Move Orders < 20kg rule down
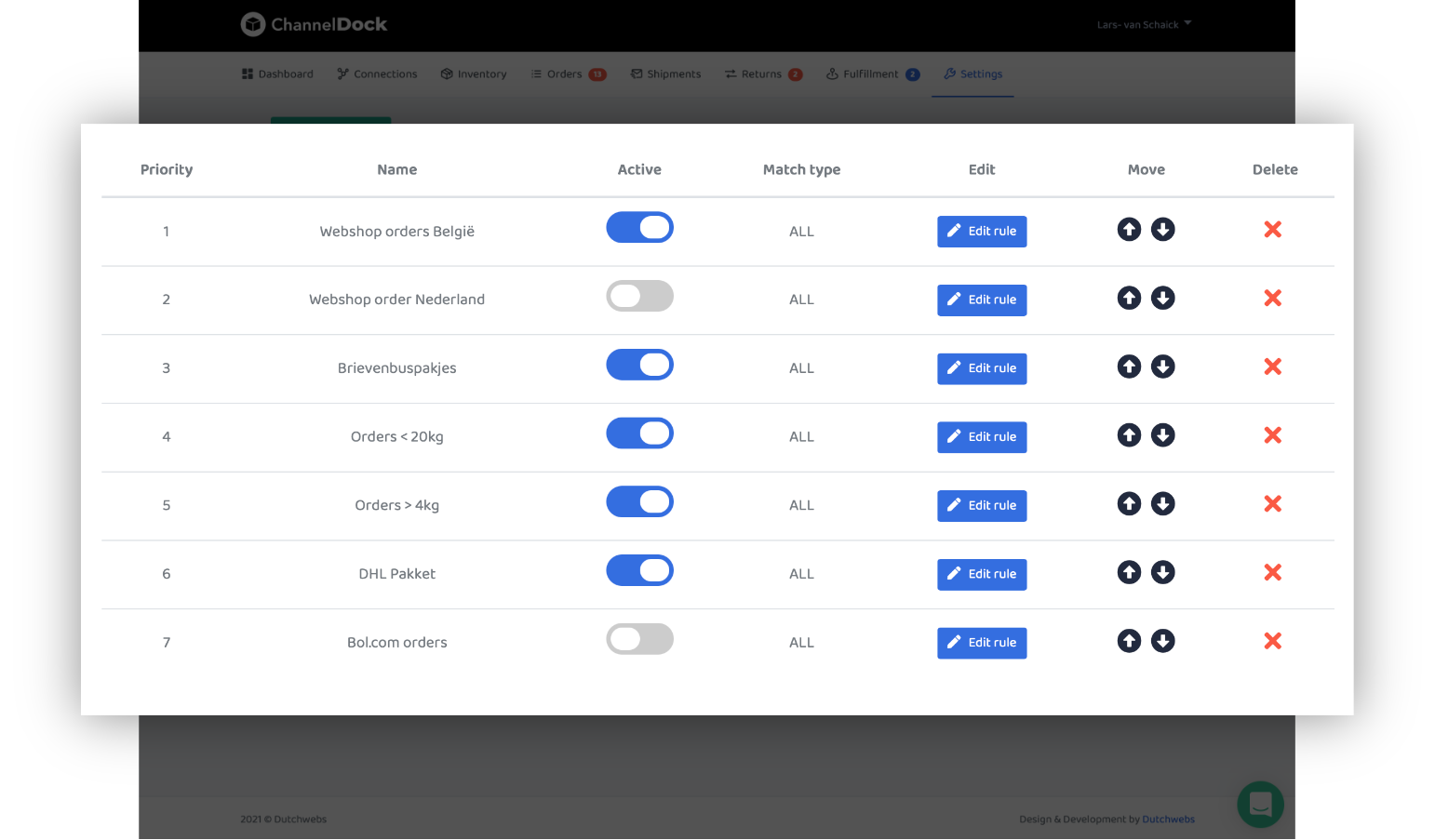Screen dimensions: 1435x840 coord(1162,435)
